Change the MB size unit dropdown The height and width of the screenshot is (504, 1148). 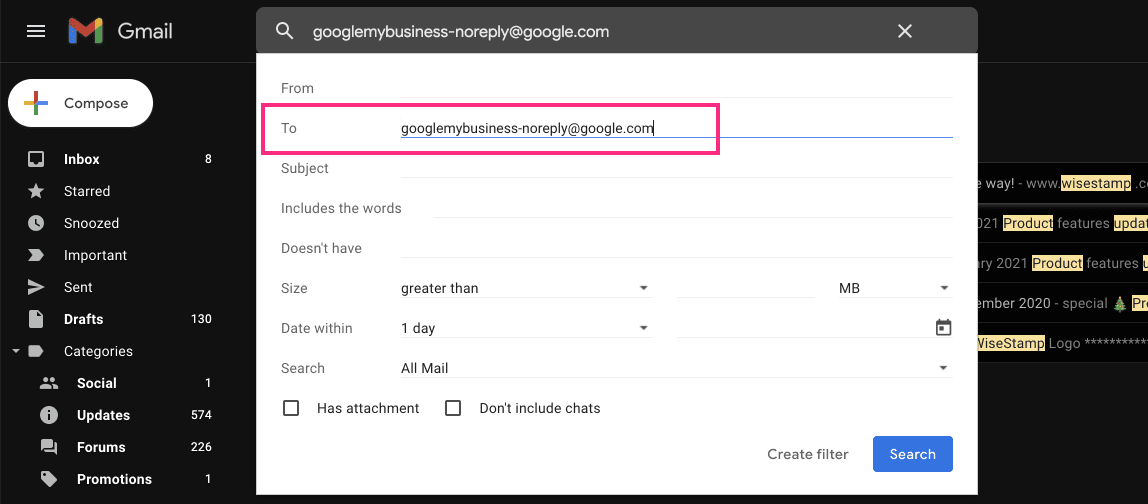coord(894,288)
